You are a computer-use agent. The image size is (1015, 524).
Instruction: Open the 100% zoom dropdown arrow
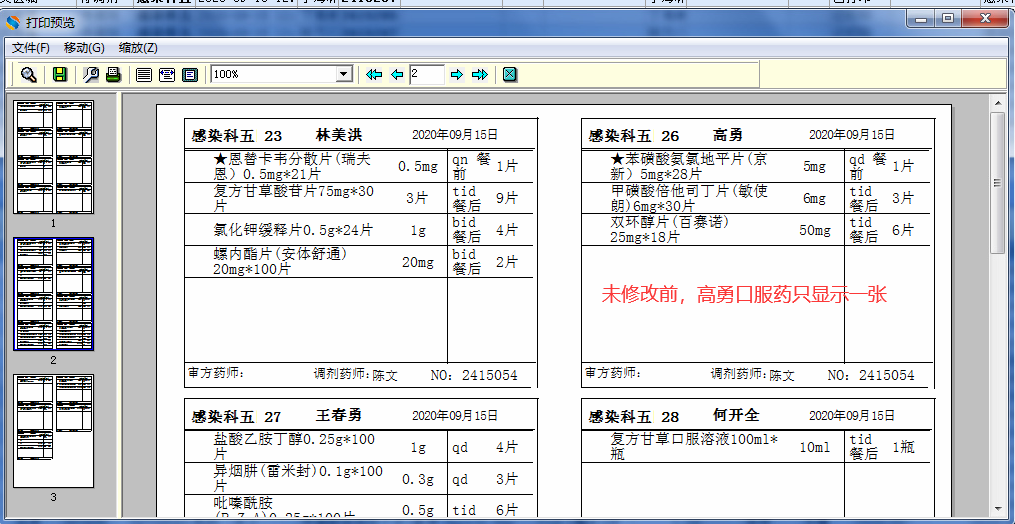344,74
